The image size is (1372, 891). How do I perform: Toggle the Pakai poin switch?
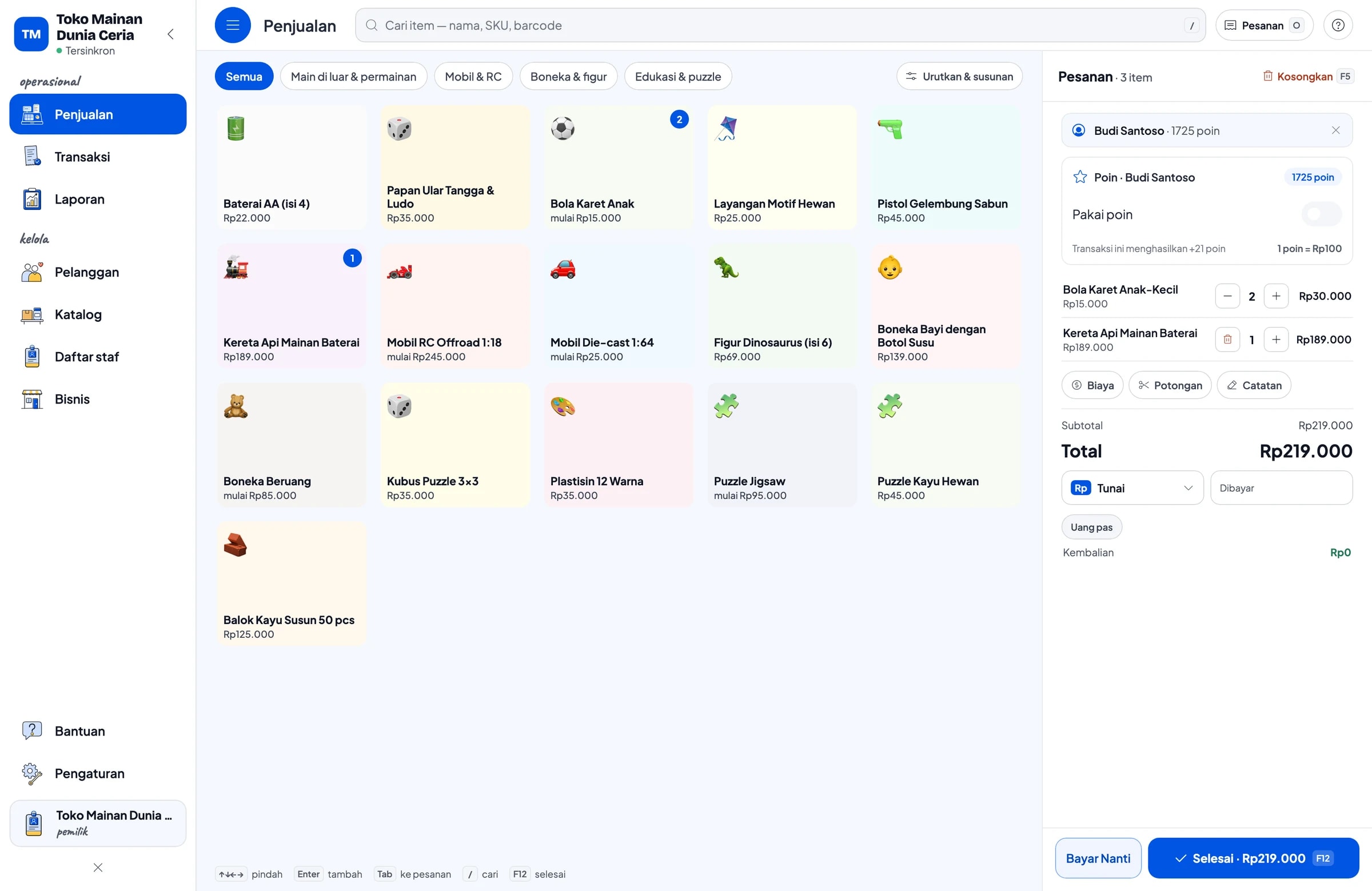pyautogui.click(x=1321, y=214)
